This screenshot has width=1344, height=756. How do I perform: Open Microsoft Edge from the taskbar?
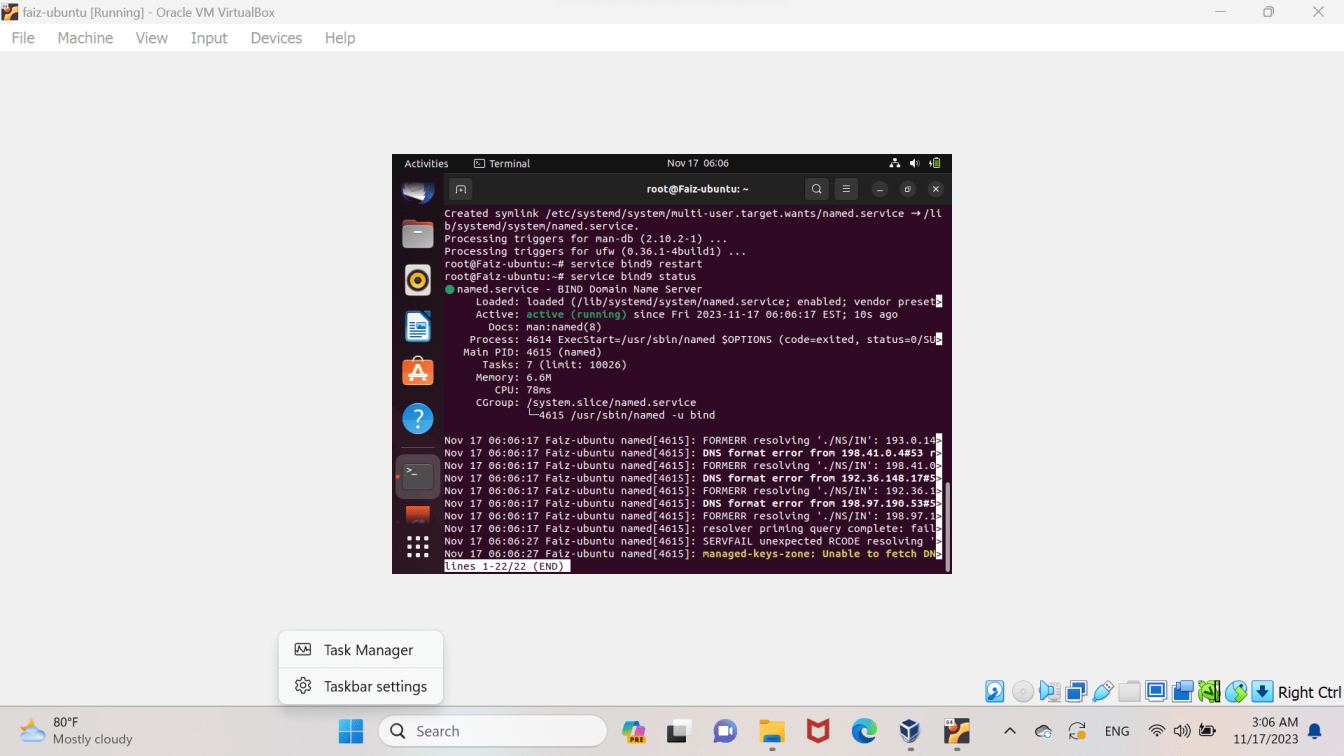(864, 731)
